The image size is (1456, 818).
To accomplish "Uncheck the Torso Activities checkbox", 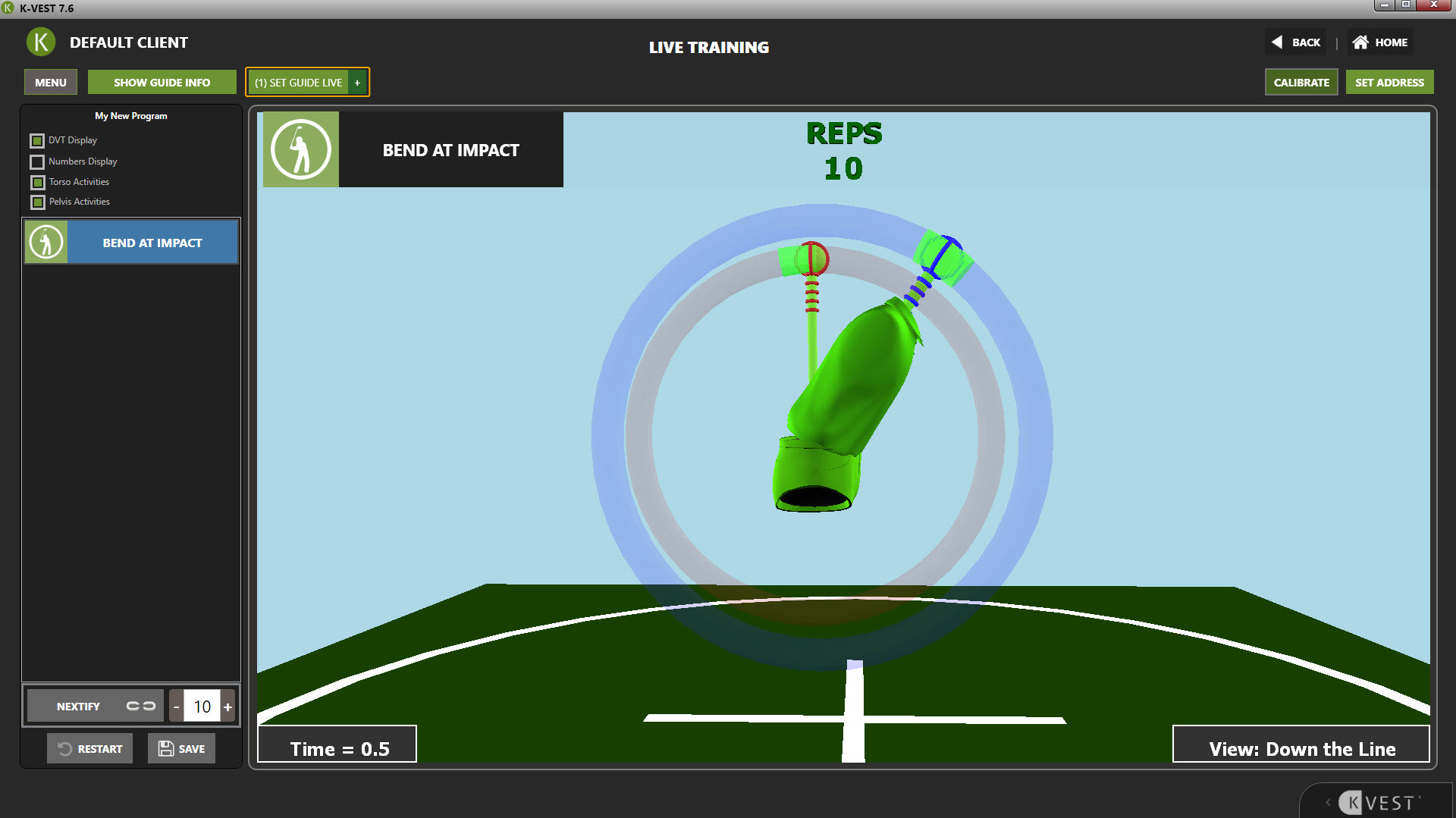I will pyautogui.click(x=37, y=183).
